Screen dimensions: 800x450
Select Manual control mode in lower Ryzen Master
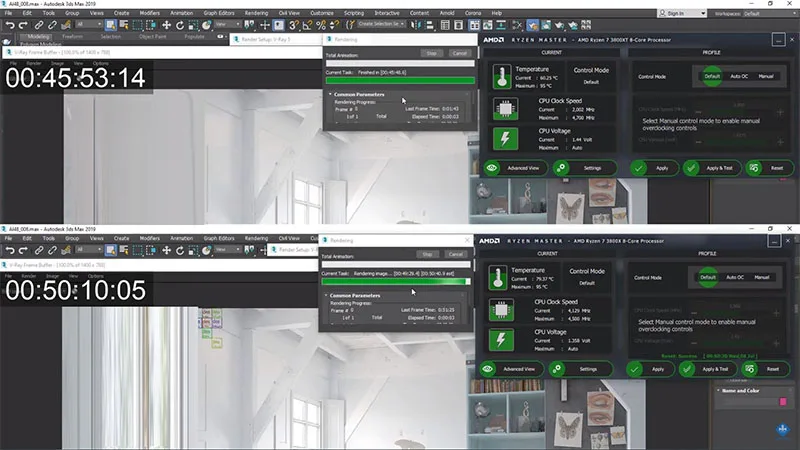click(x=761, y=278)
